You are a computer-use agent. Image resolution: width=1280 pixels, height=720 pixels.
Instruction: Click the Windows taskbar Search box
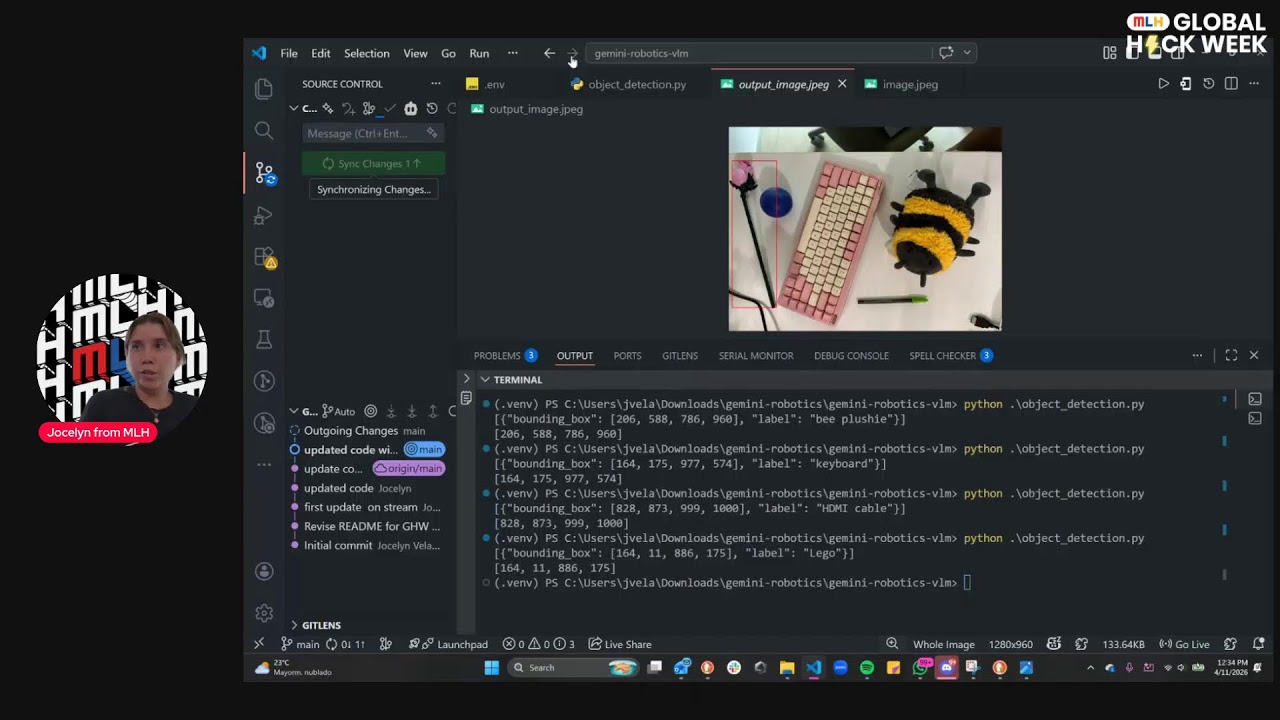click(572, 667)
